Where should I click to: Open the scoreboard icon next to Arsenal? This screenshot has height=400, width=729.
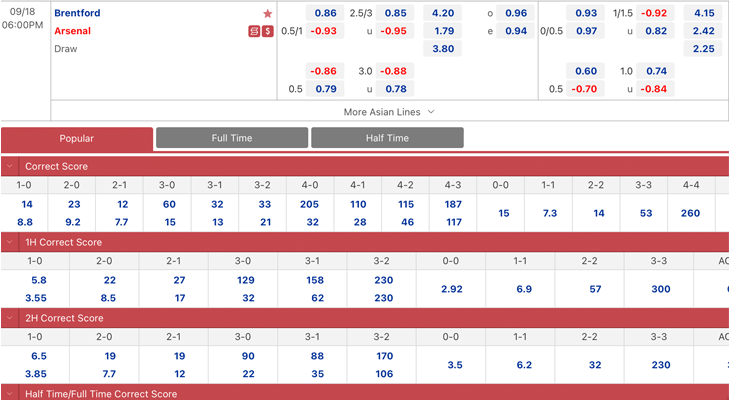click(254, 31)
